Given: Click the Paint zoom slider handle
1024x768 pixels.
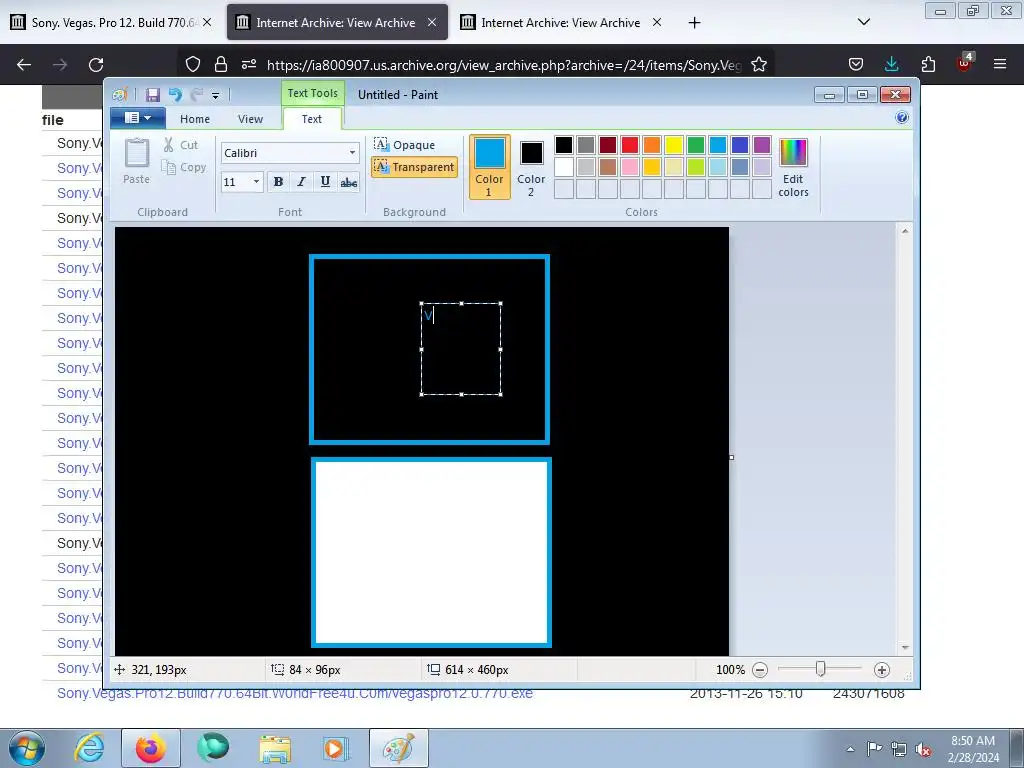Looking at the screenshot, I should click(820, 669).
